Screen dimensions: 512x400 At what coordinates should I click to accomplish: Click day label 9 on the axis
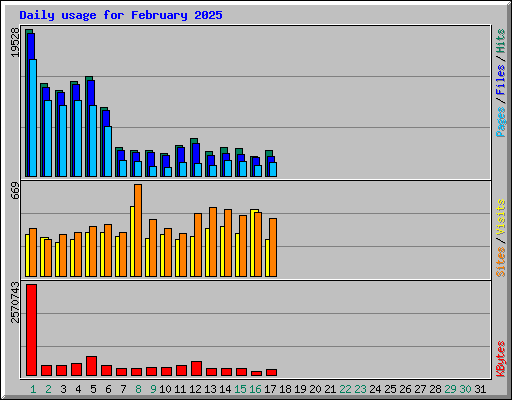pos(153,389)
